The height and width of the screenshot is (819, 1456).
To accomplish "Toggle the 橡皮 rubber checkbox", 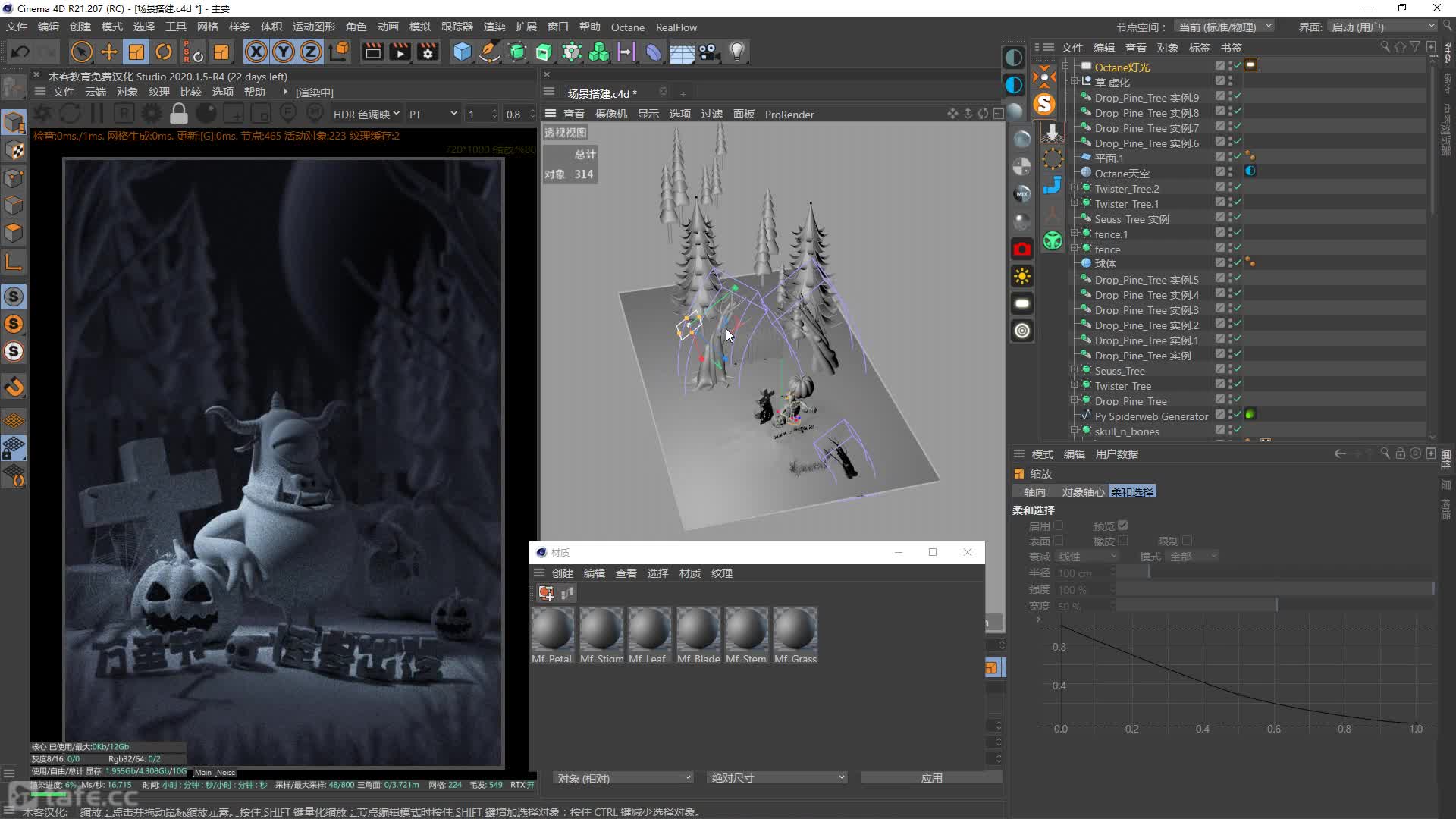I will coord(1123,541).
